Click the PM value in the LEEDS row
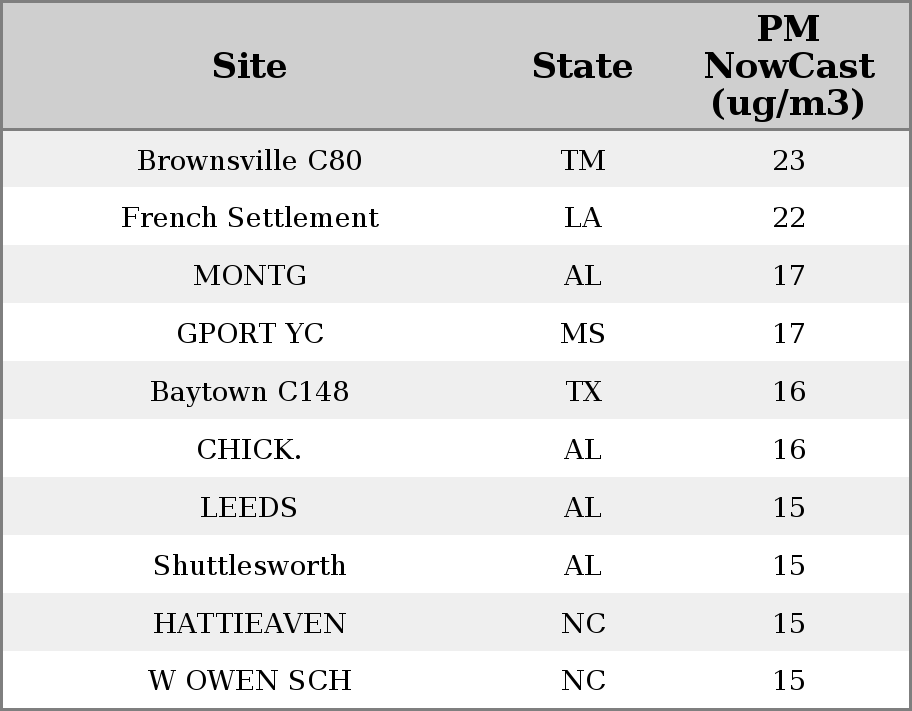912x711 pixels. [788, 508]
